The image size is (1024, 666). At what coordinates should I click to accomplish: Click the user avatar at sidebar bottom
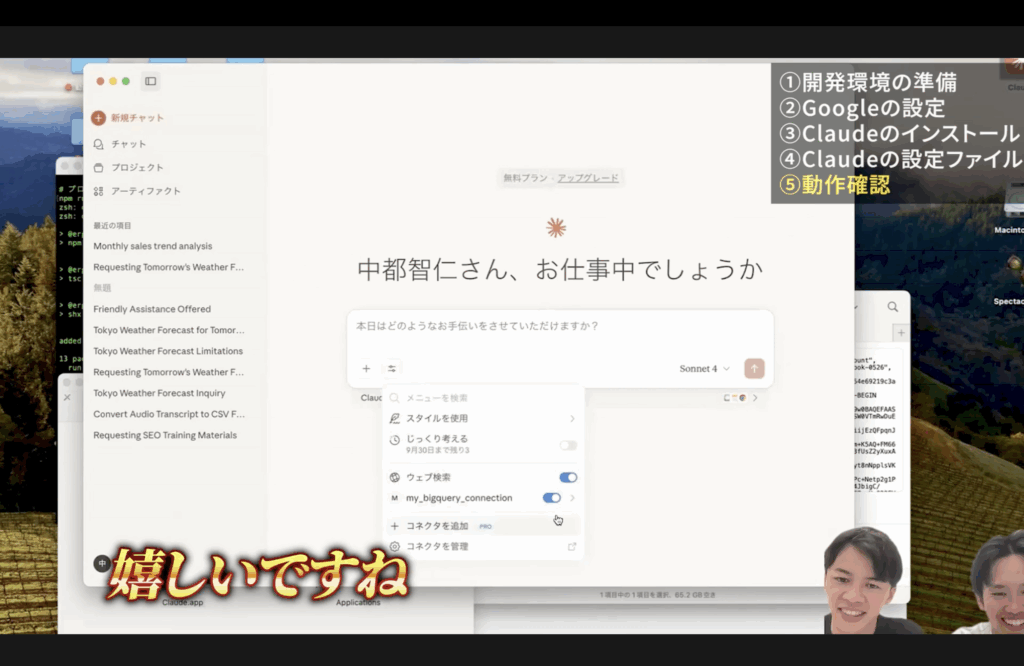pos(101,564)
